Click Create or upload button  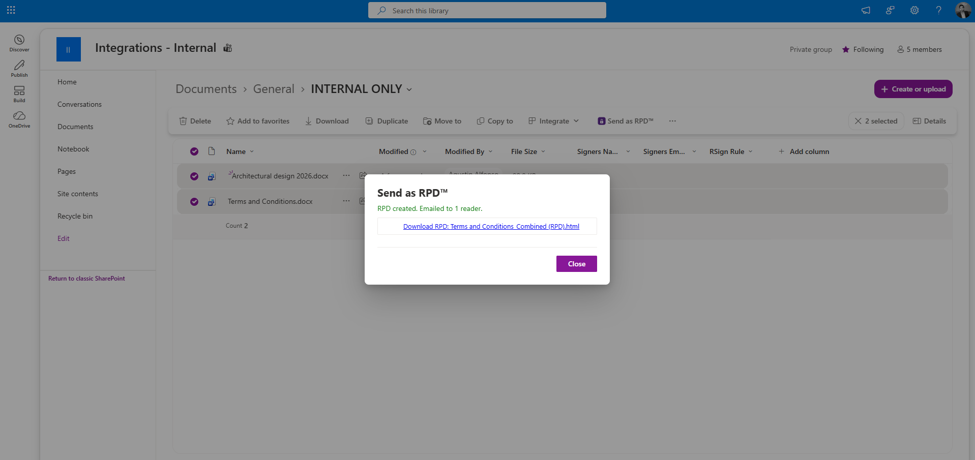pyautogui.click(x=913, y=89)
